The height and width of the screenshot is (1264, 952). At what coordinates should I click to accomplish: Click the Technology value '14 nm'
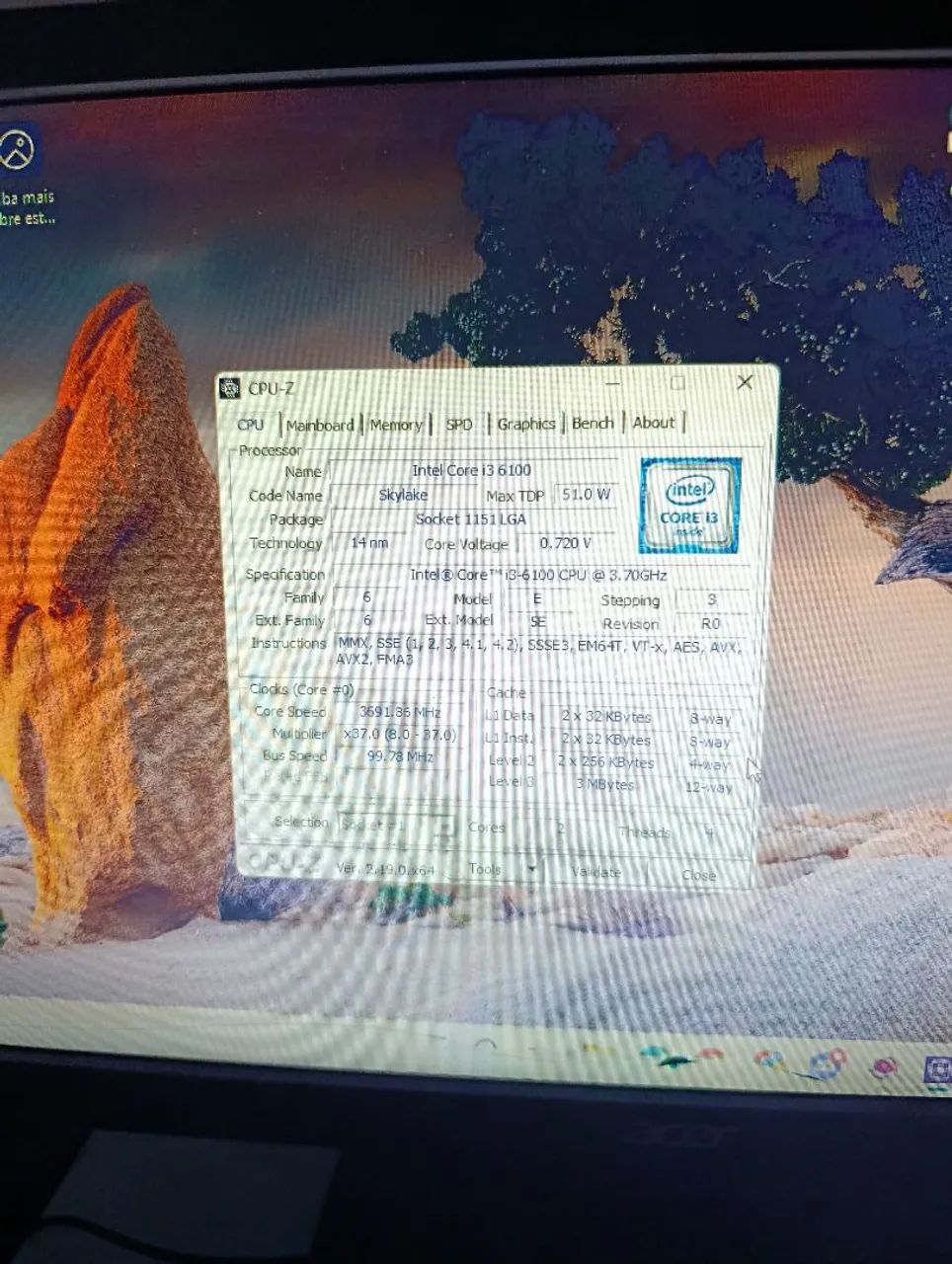pos(369,542)
